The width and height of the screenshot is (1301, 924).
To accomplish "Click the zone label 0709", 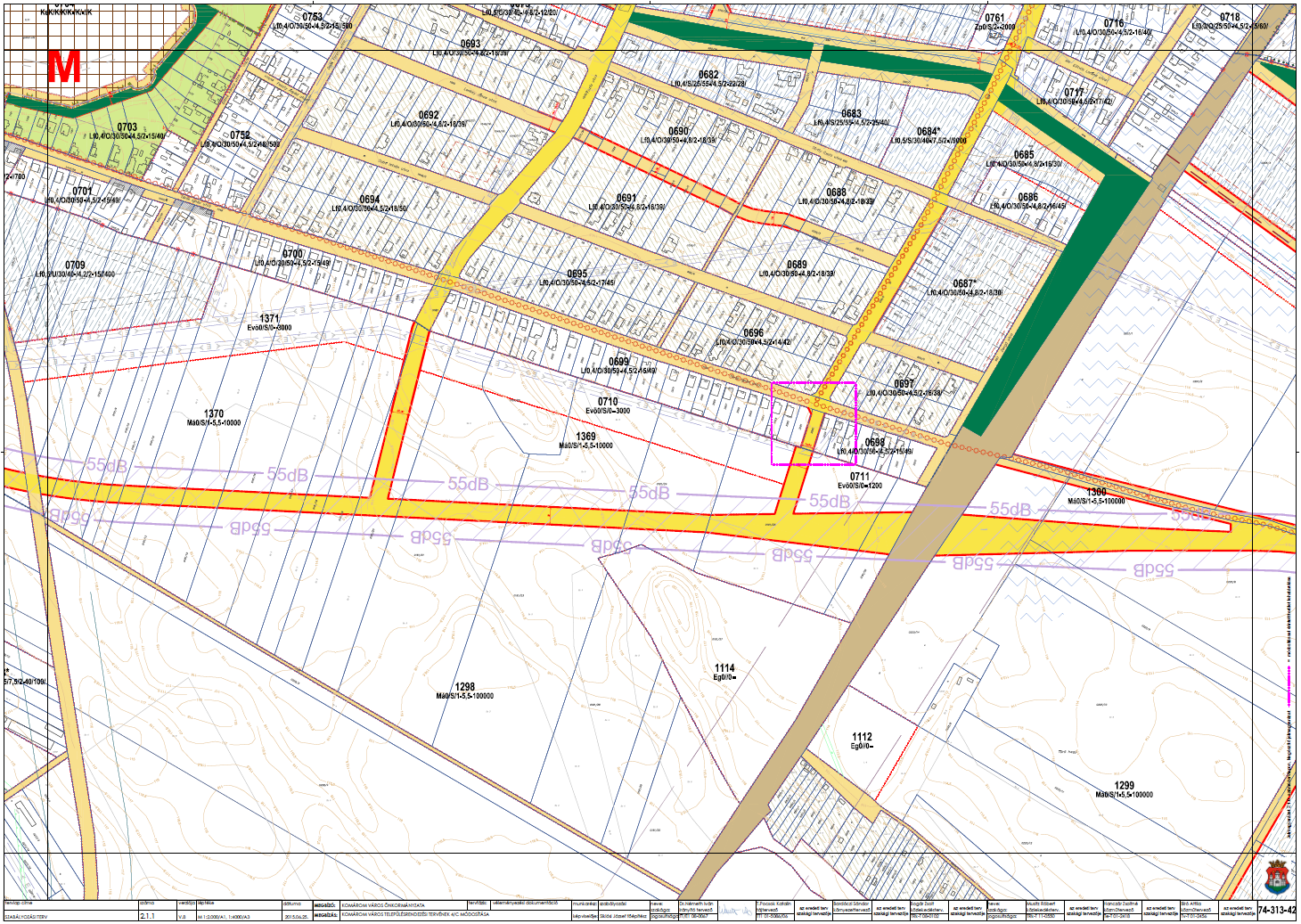I will [75, 265].
